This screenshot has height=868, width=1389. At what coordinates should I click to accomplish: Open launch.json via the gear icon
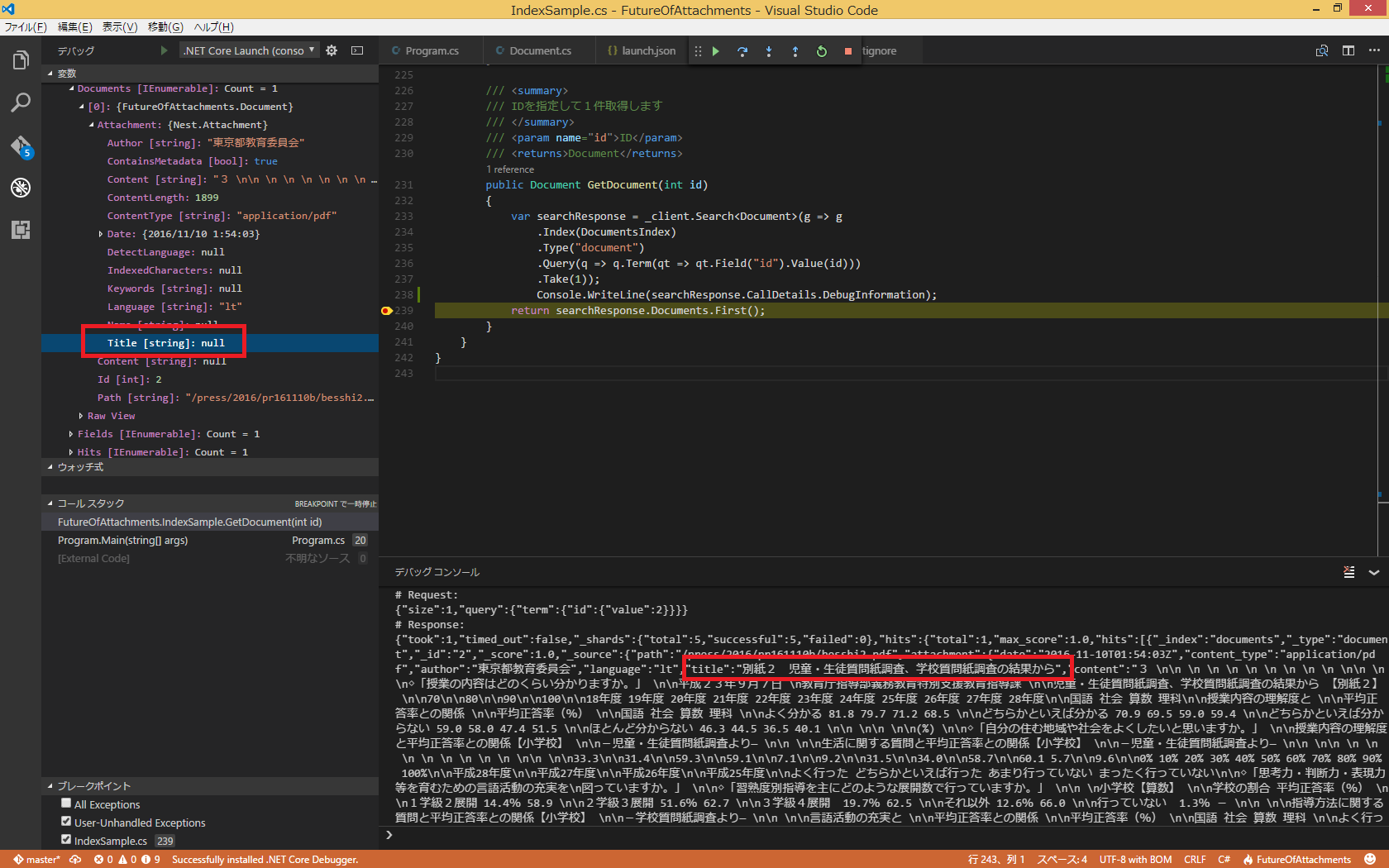pos(332,50)
